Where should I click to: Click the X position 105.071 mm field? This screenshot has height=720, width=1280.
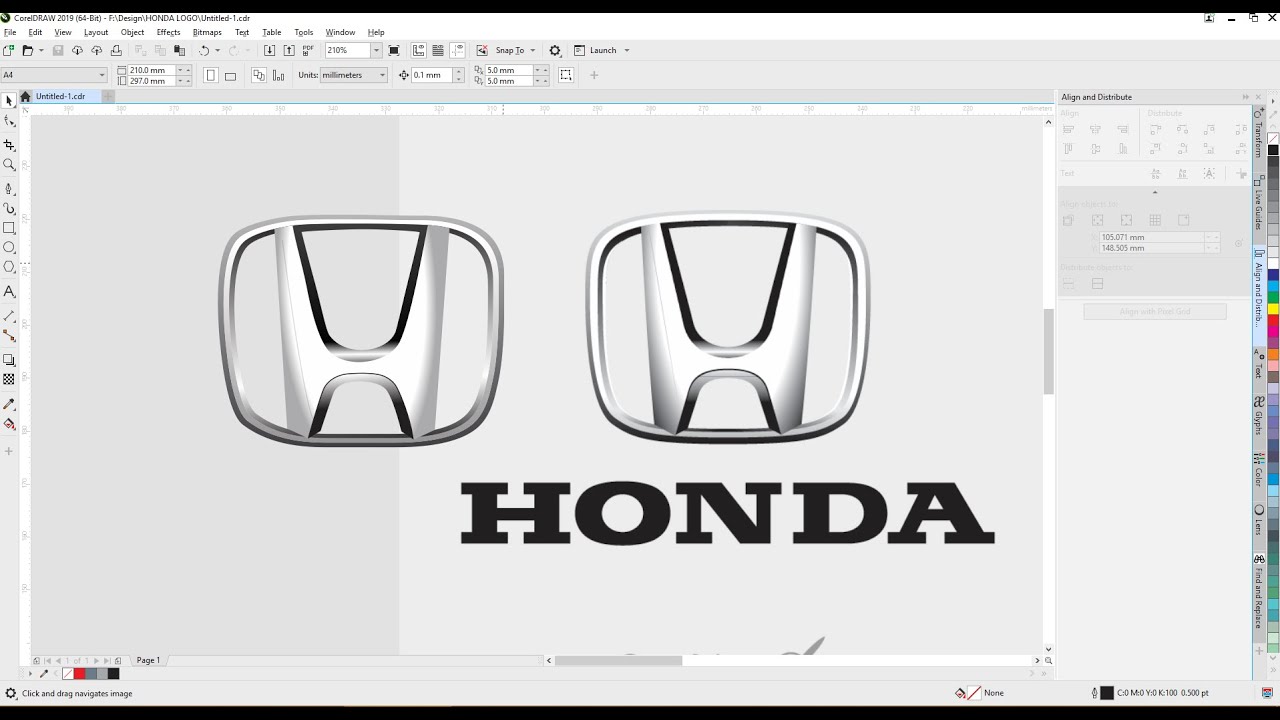[1150, 238]
